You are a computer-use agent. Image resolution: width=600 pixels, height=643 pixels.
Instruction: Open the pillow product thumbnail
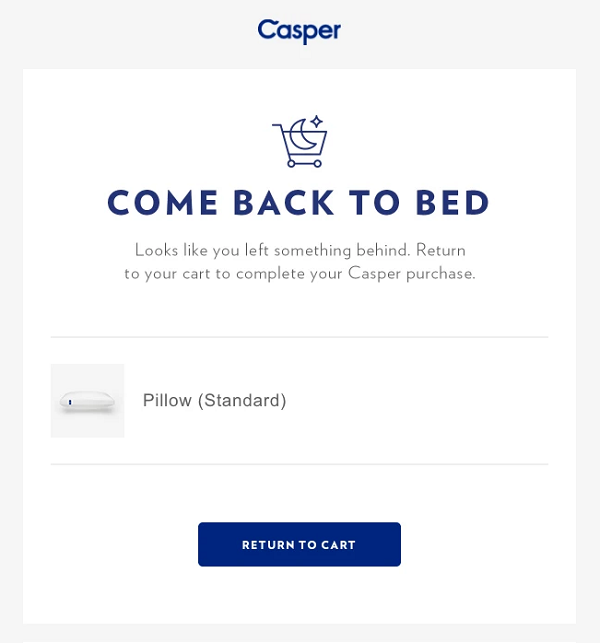pos(87,401)
